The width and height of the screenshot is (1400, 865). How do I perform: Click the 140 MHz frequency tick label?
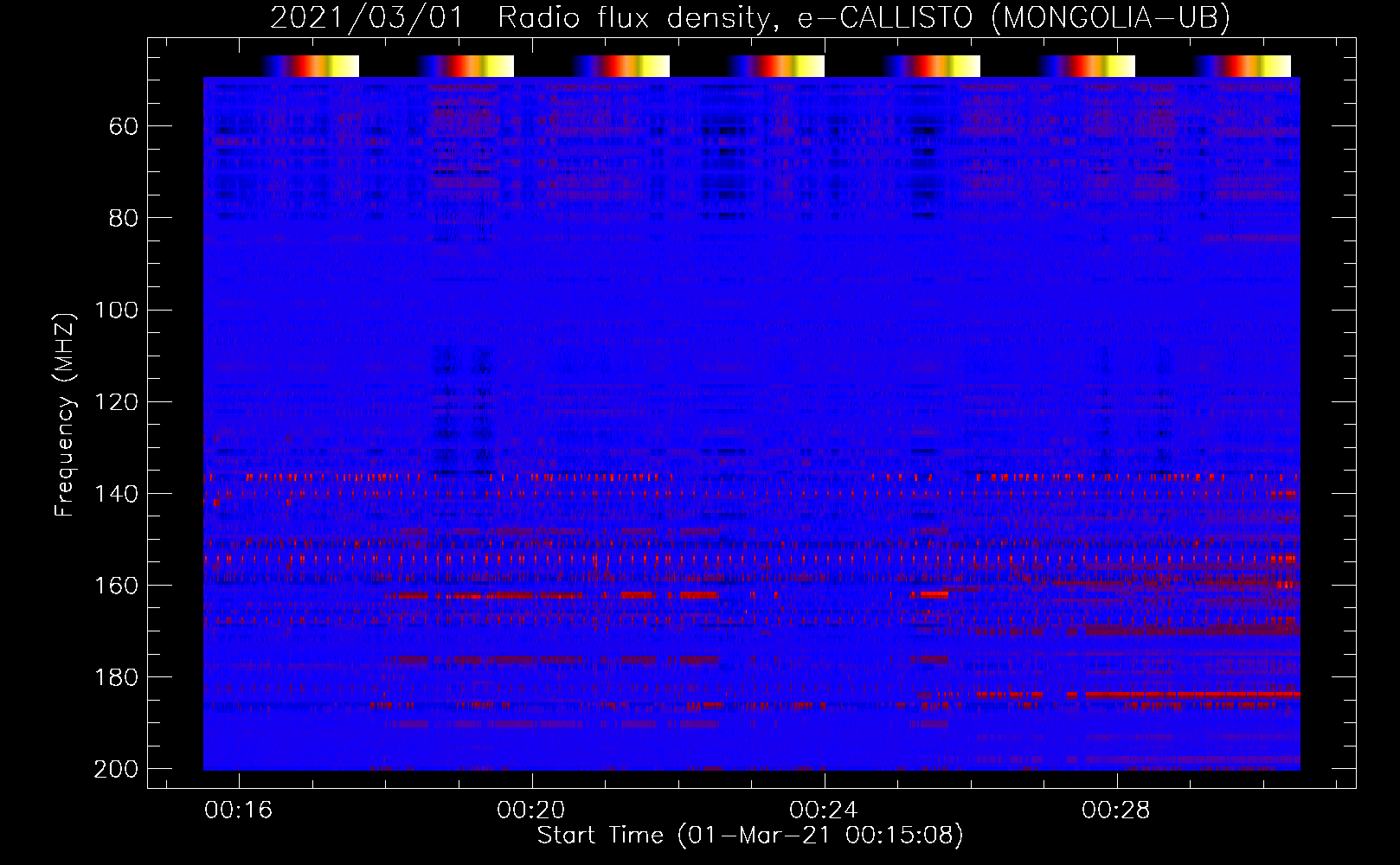[116, 494]
